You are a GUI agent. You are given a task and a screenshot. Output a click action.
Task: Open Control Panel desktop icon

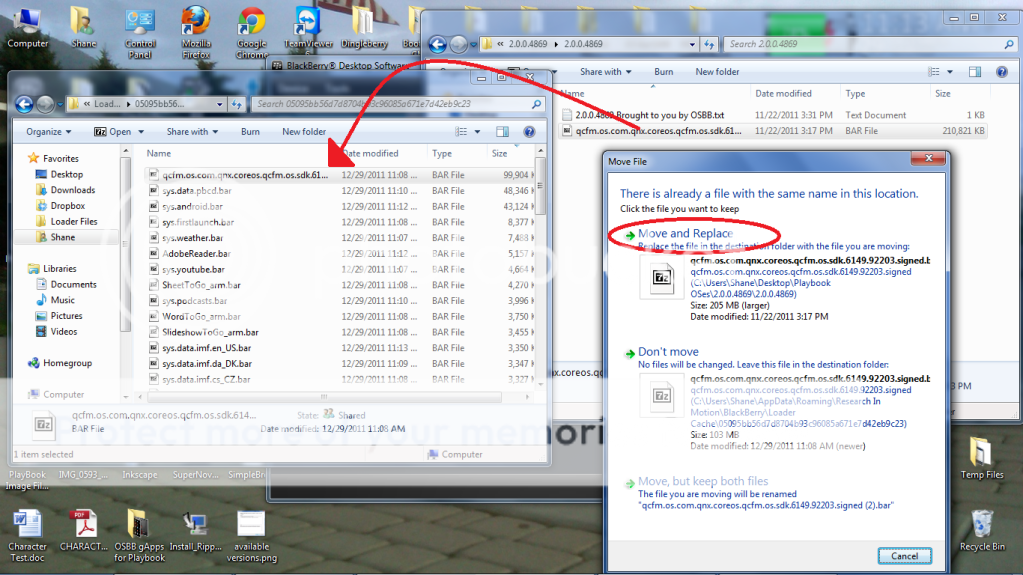pos(140,33)
